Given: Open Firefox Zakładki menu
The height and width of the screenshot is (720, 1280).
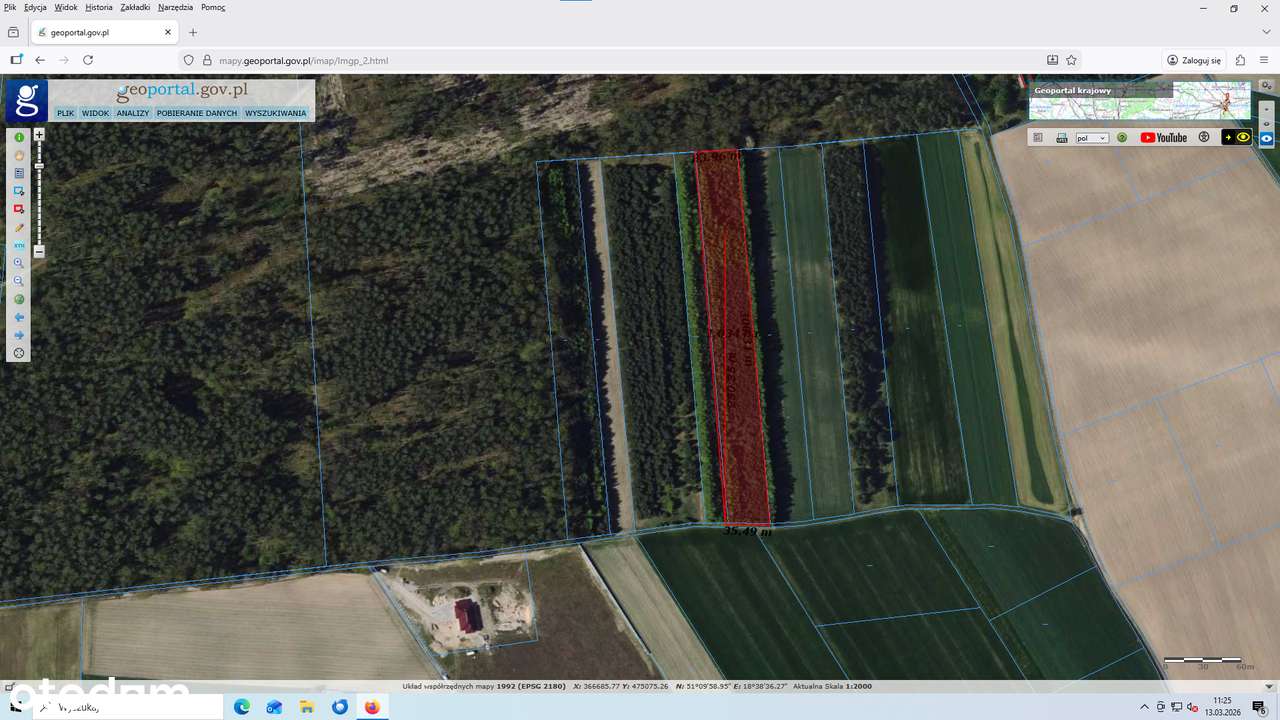Looking at the screenshot, I should [135, 7].
